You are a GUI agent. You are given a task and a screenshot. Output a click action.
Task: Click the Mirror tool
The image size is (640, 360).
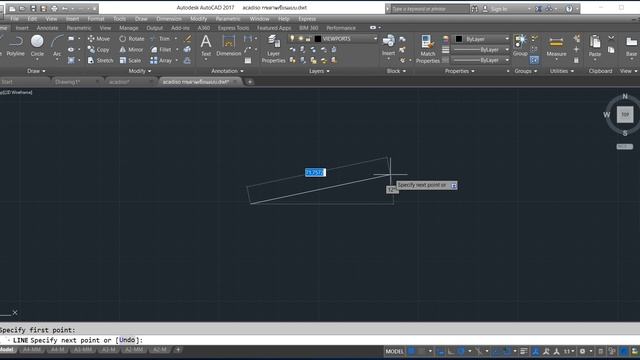pos(131,50)
